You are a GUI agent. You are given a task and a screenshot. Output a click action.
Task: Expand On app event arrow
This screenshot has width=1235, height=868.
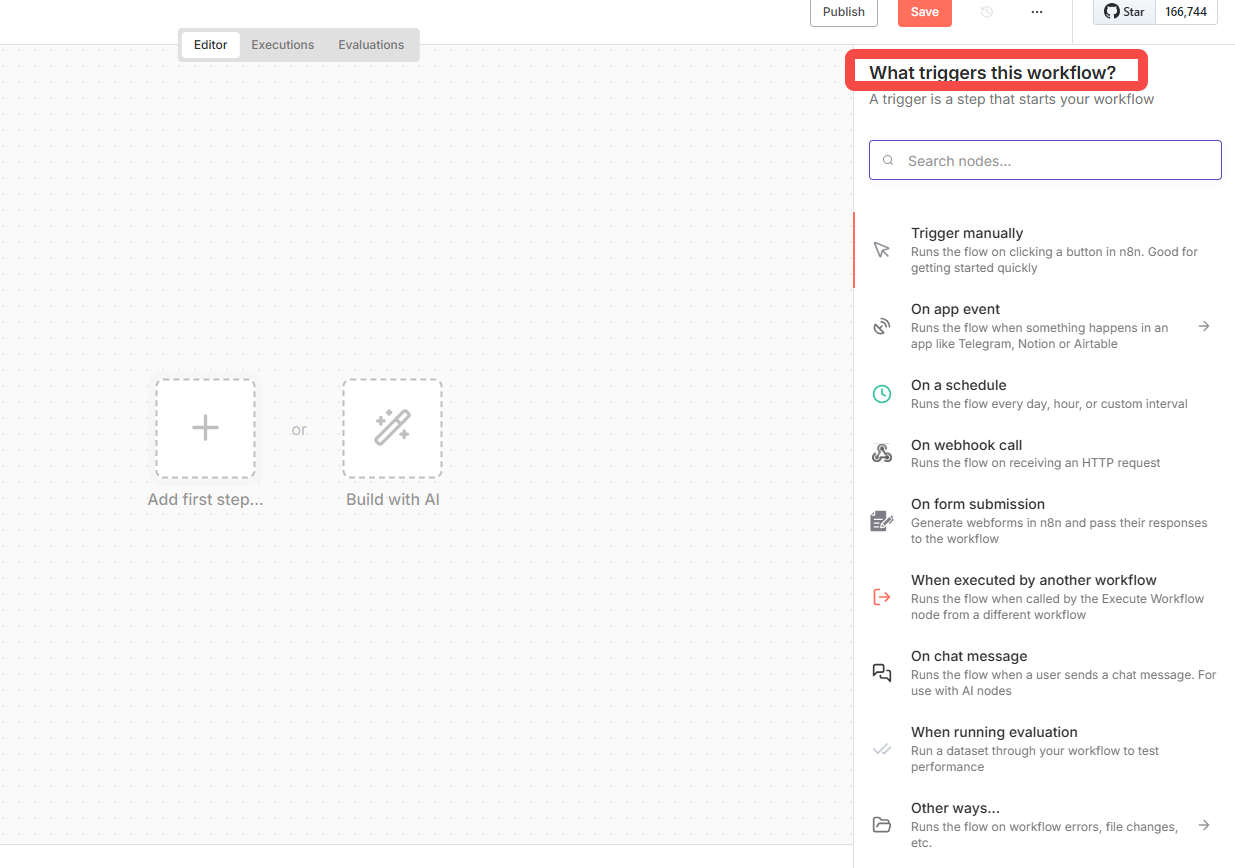click(x=1204, y=326)
